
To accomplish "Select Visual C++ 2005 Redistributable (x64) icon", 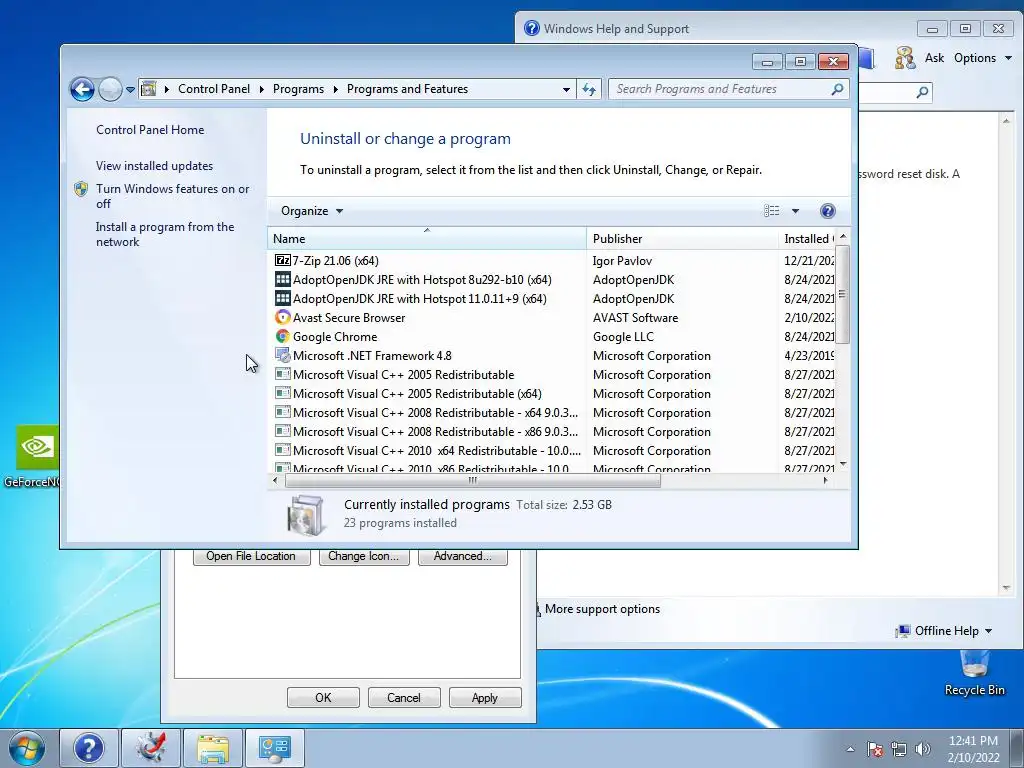I will coord(282,393).
